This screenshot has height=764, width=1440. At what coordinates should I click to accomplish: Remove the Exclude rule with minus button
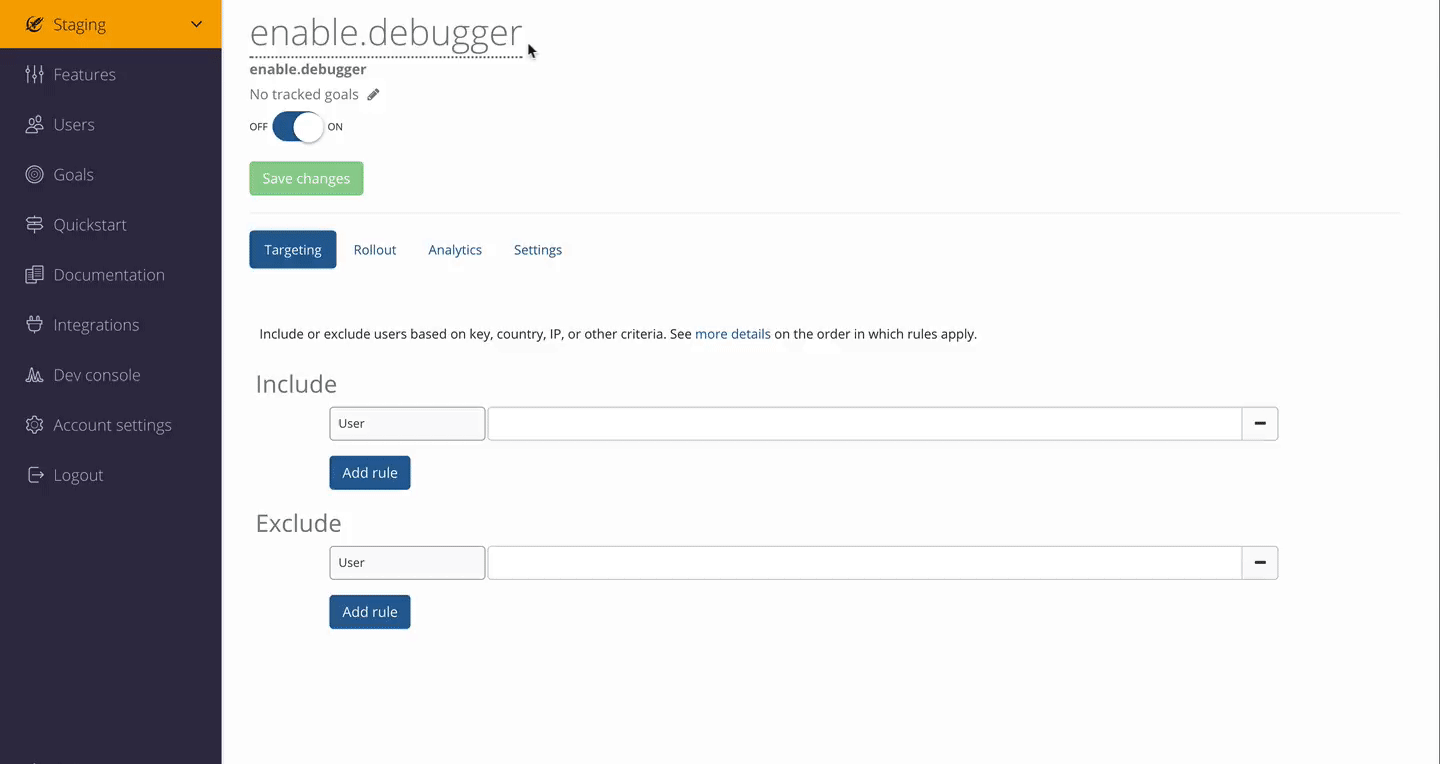coord(1260,563)
